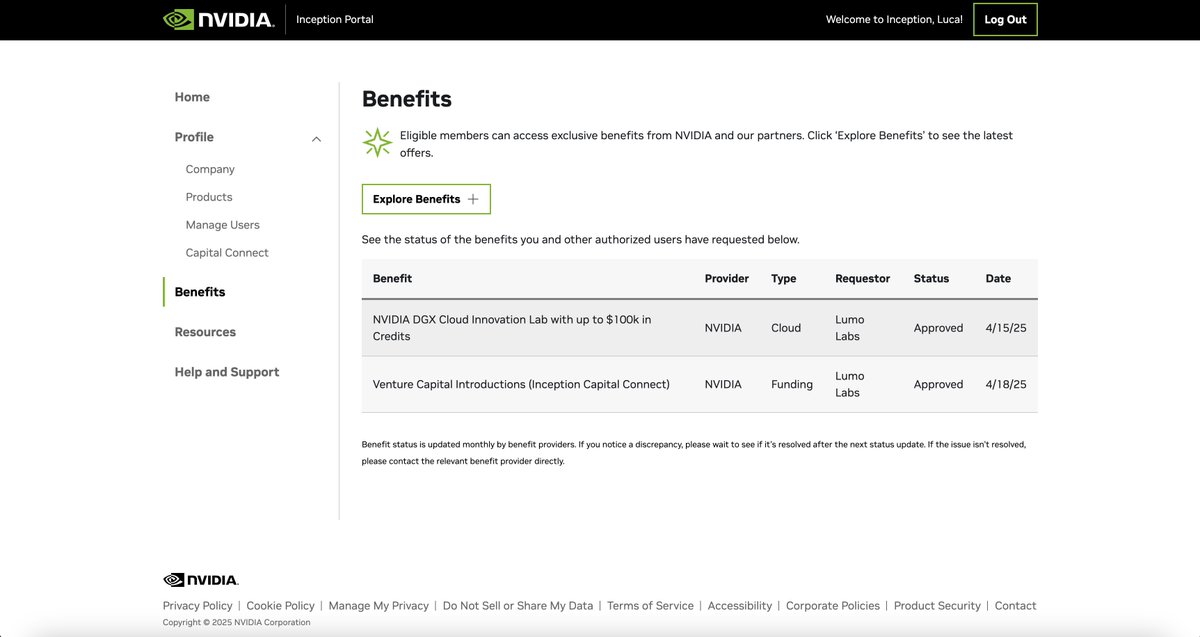Image resolution: width=1200 pixels, height=637 pixels.
Task: Click the Log Out button
Action: pos(1005,19)
